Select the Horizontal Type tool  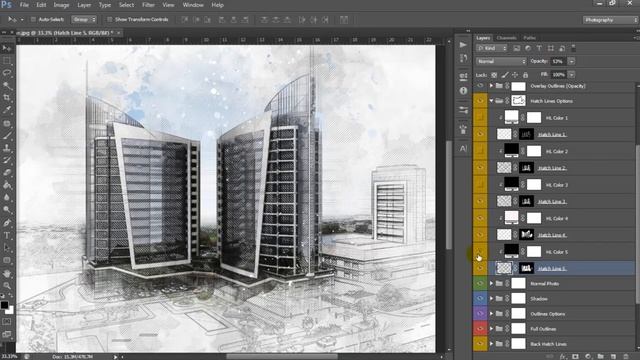(x=7, y=236)
